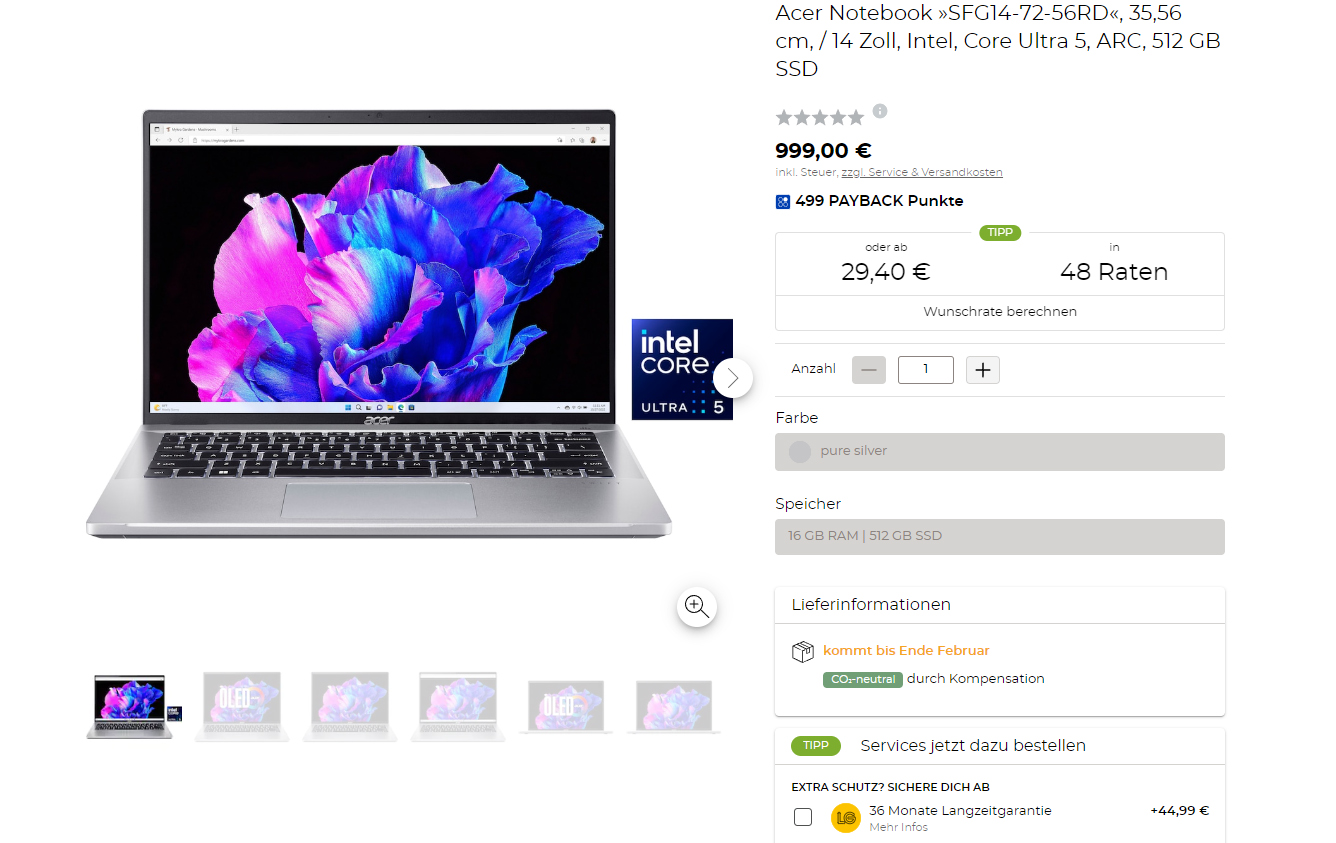Click the delivery package icon
Screen dimensions: 1336x843
point(803,652)
